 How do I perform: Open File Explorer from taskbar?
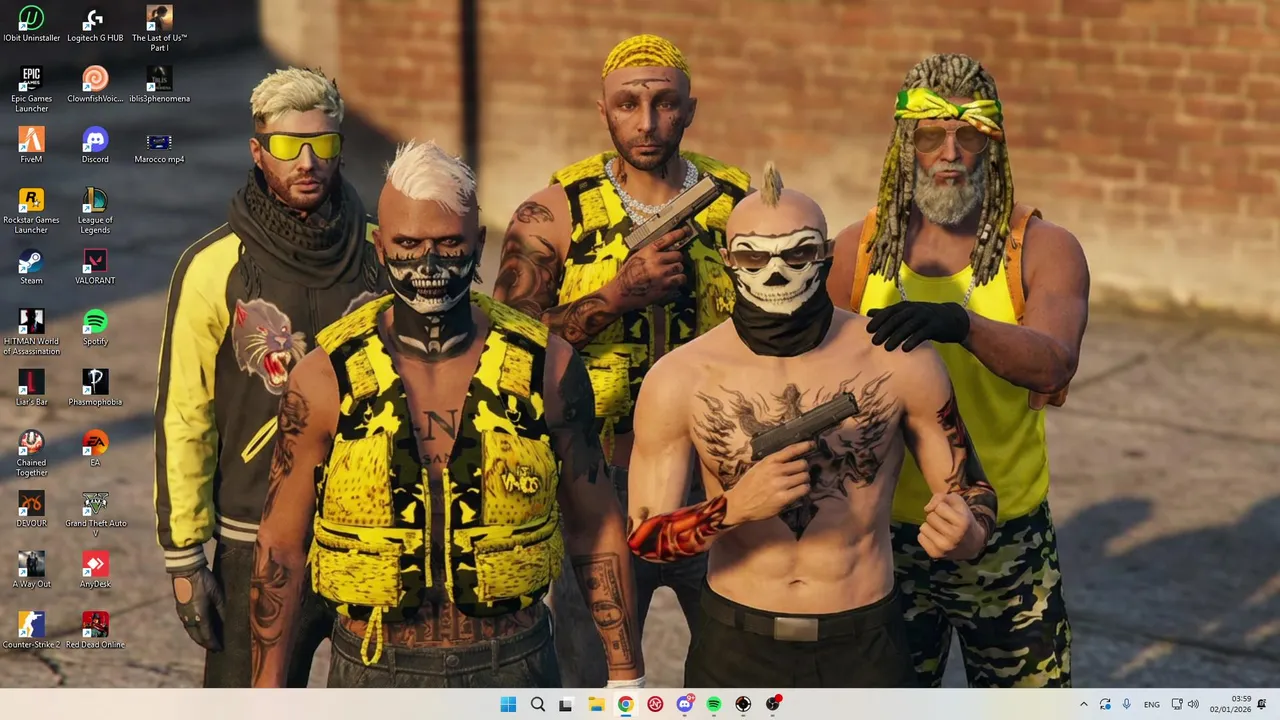coord(596,704)
